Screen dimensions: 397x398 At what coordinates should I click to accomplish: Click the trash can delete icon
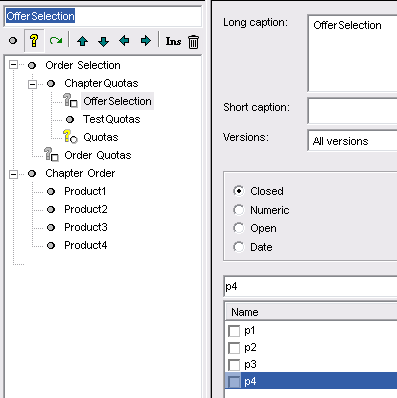[x=193, y=42]
